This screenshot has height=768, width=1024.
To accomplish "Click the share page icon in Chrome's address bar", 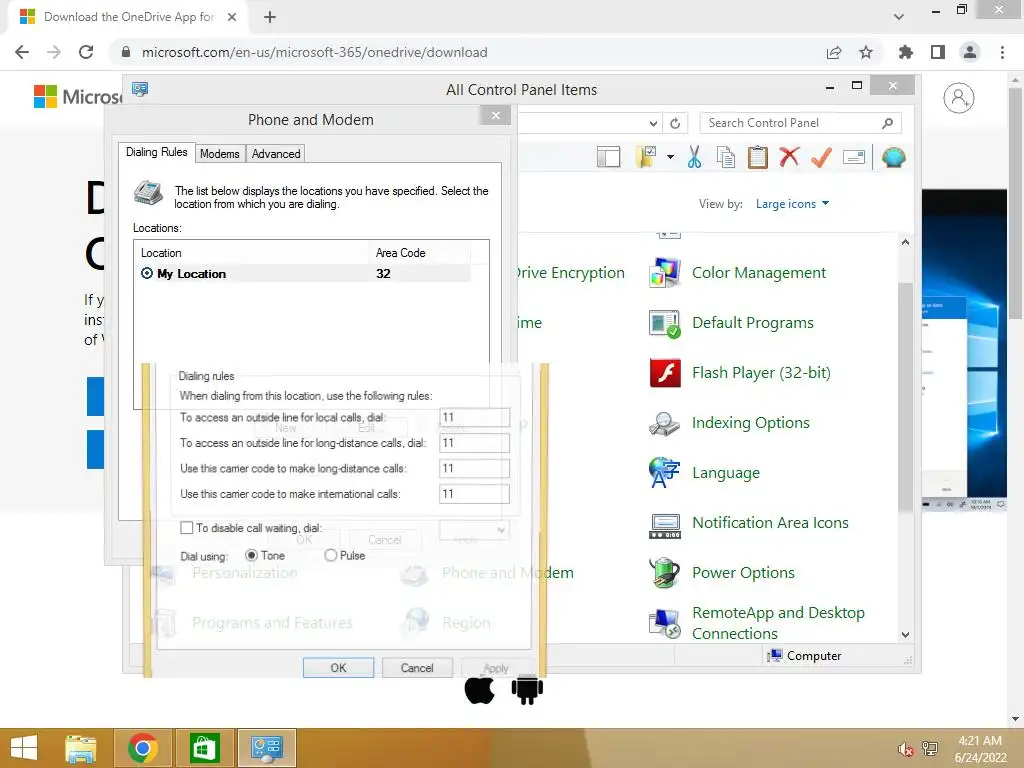I will [834, 52].
